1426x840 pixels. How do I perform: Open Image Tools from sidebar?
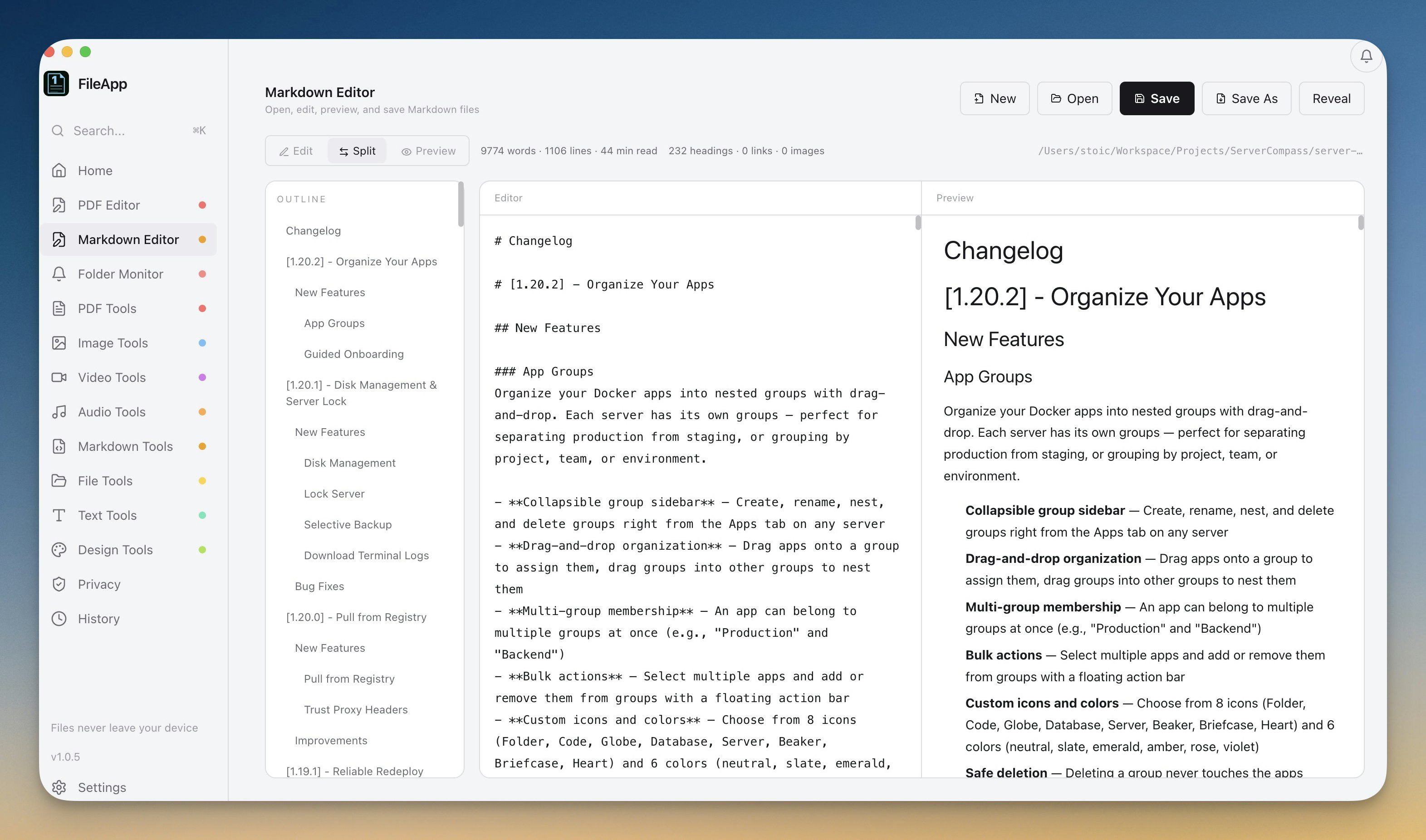coord(113,343)
